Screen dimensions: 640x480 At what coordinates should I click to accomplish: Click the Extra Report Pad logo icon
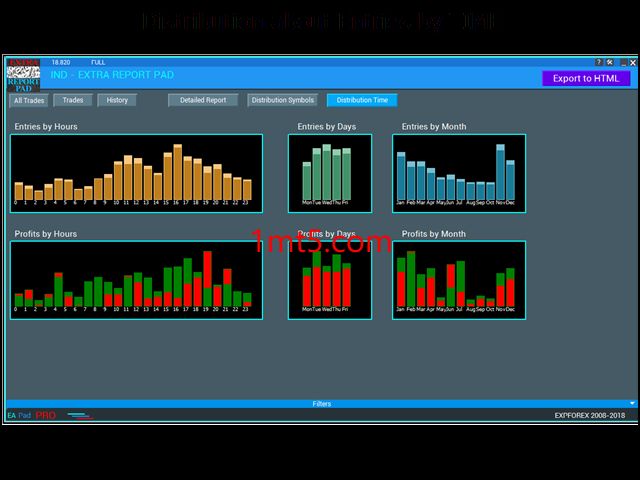22,75
